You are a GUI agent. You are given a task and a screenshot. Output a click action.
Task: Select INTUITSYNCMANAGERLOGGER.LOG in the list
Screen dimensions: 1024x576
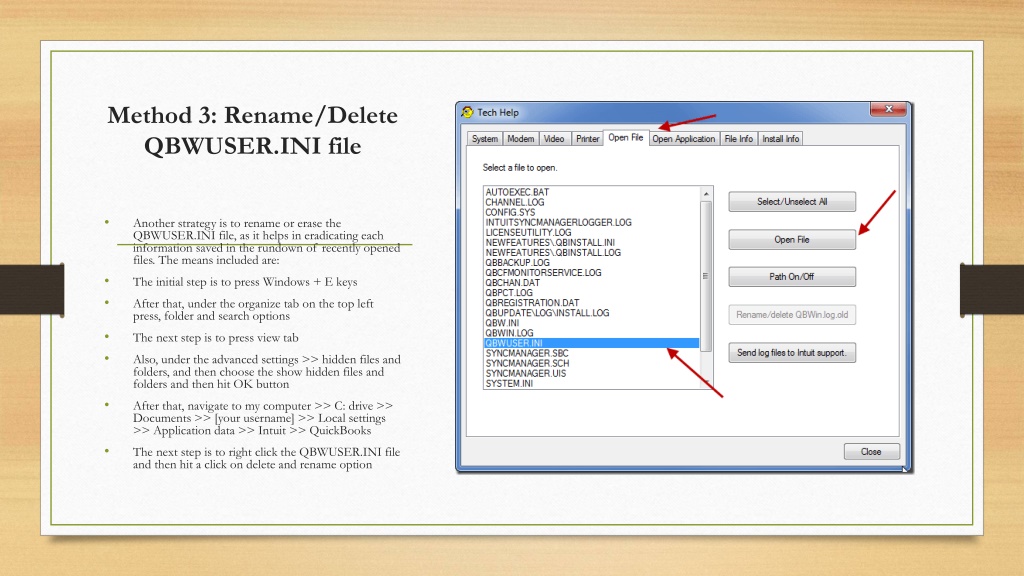(x=558, y=223)
